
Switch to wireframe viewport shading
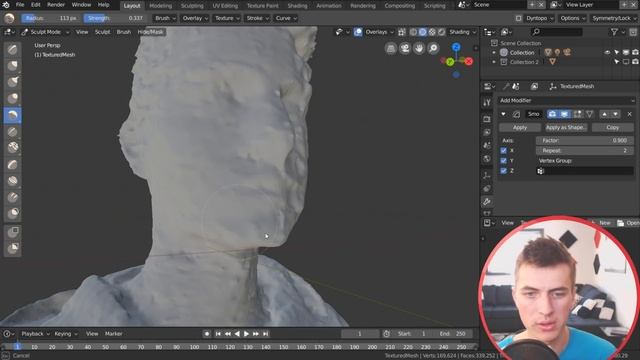413,32
